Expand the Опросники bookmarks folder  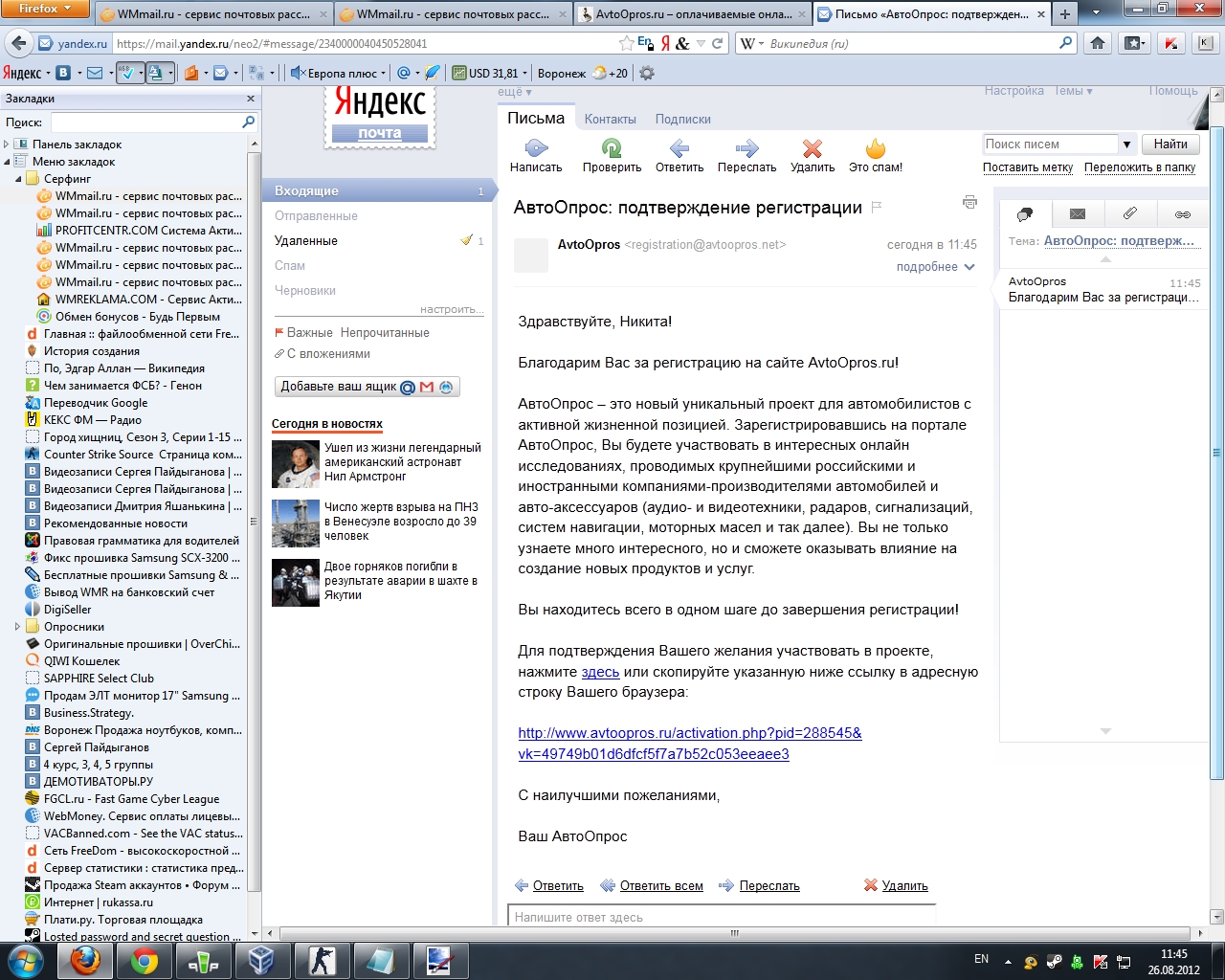pos(18,627)
